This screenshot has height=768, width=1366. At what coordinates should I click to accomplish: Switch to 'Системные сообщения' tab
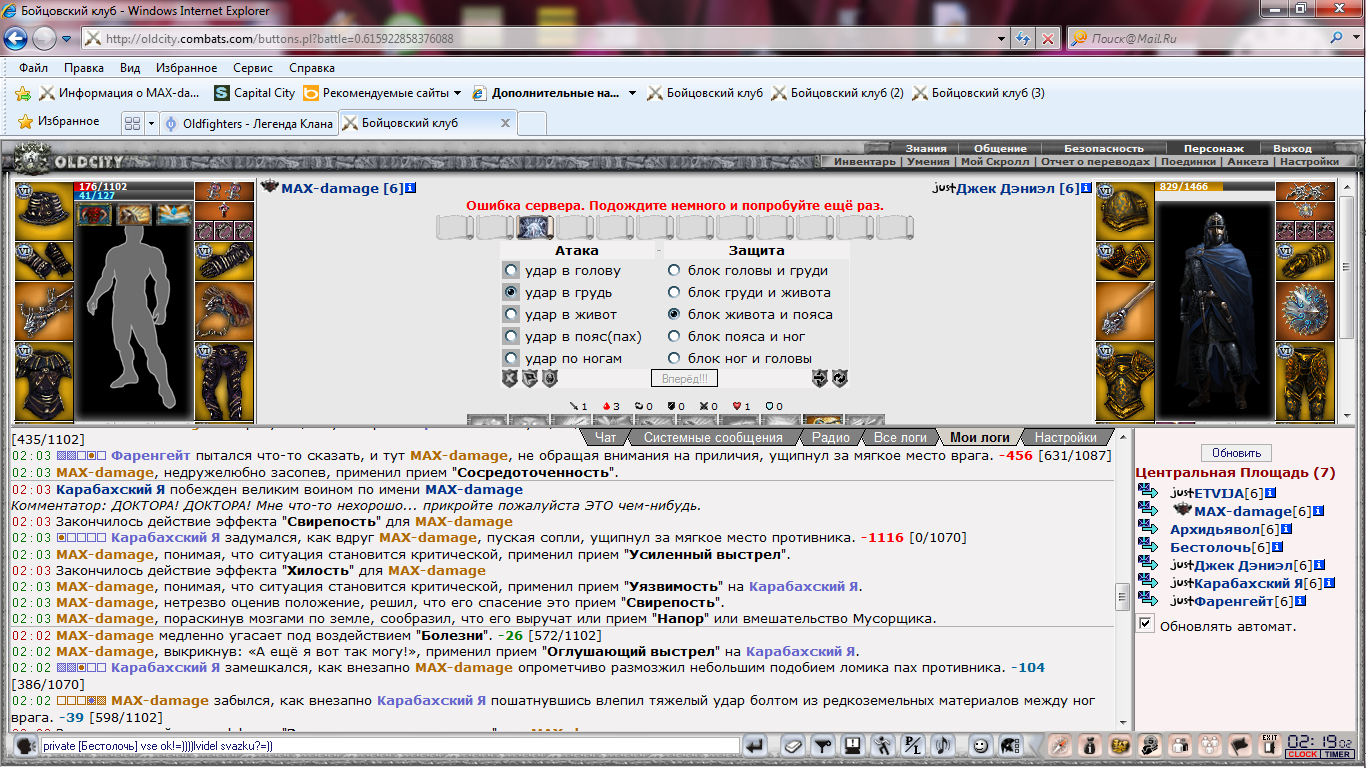[713, 437]
